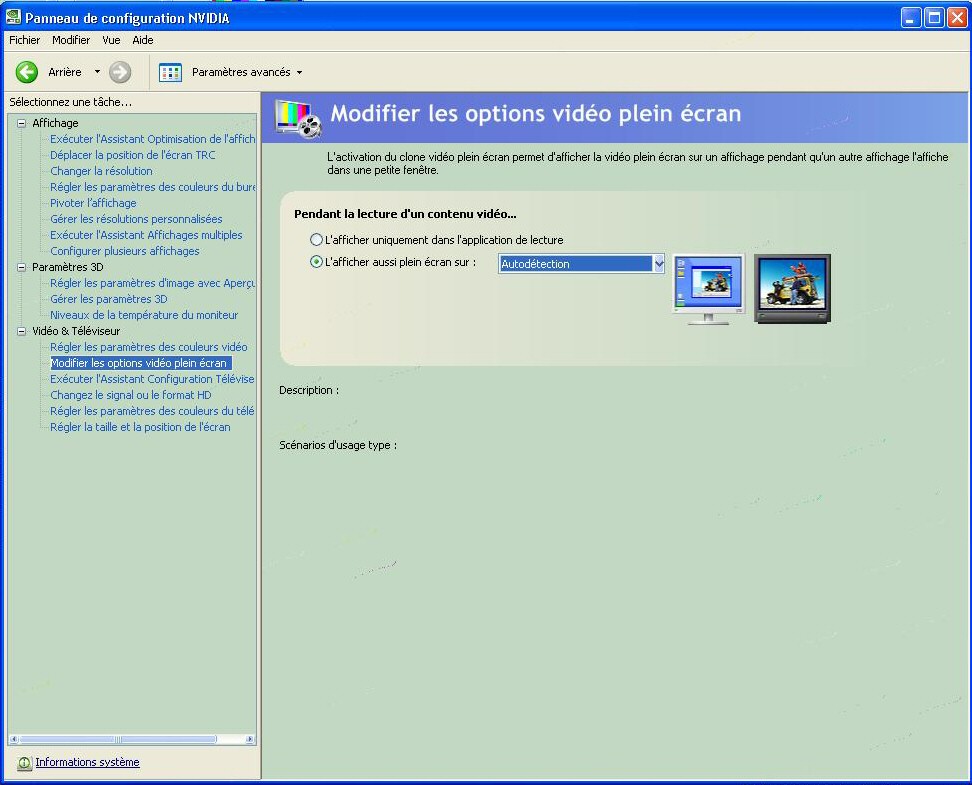972x785 pixels.
Task: Open the Vue menu
Action: [112, 40]
